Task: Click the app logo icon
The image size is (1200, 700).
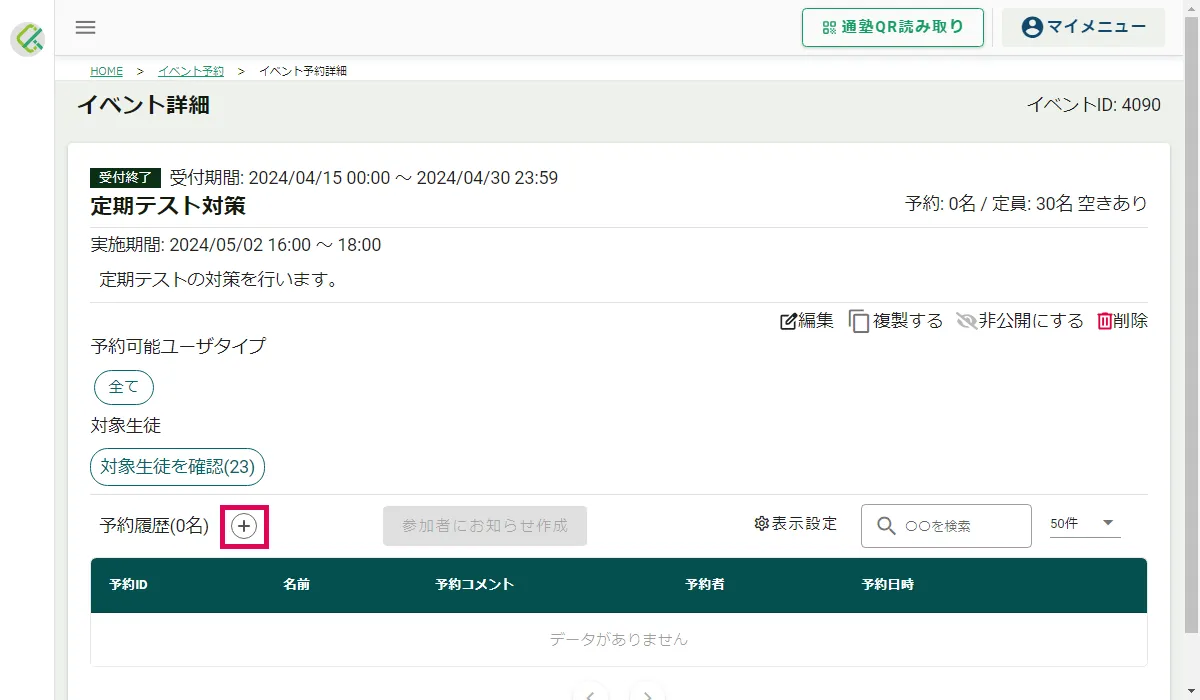Action: coord(28,38)
